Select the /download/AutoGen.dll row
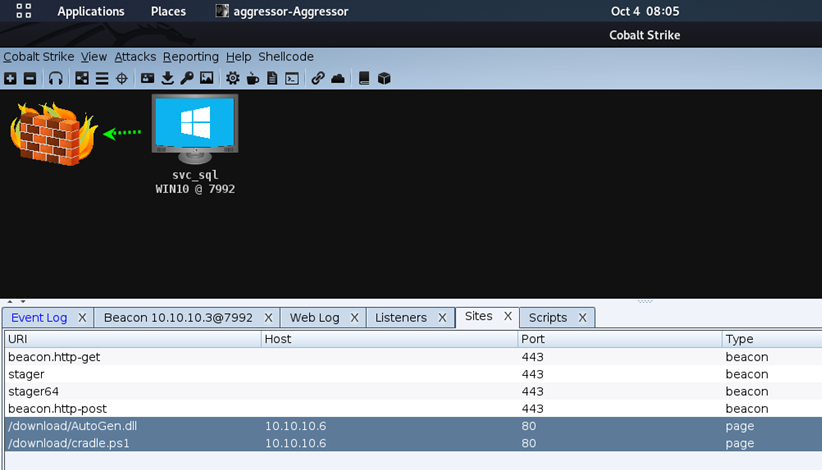 (413, 426)
